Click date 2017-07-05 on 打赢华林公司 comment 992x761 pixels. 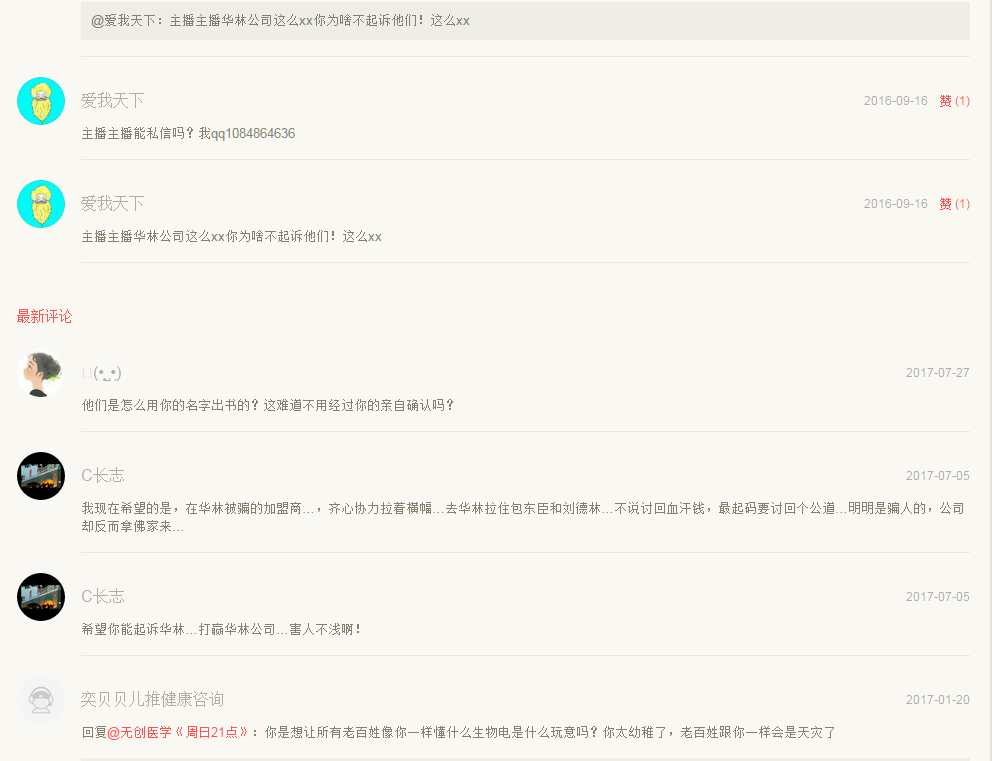pyautogui.click(x=938, y=597)
